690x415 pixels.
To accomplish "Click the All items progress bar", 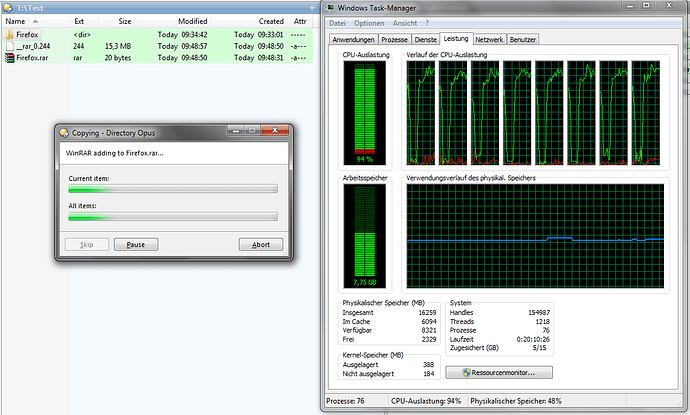I will tap(173, 217).
